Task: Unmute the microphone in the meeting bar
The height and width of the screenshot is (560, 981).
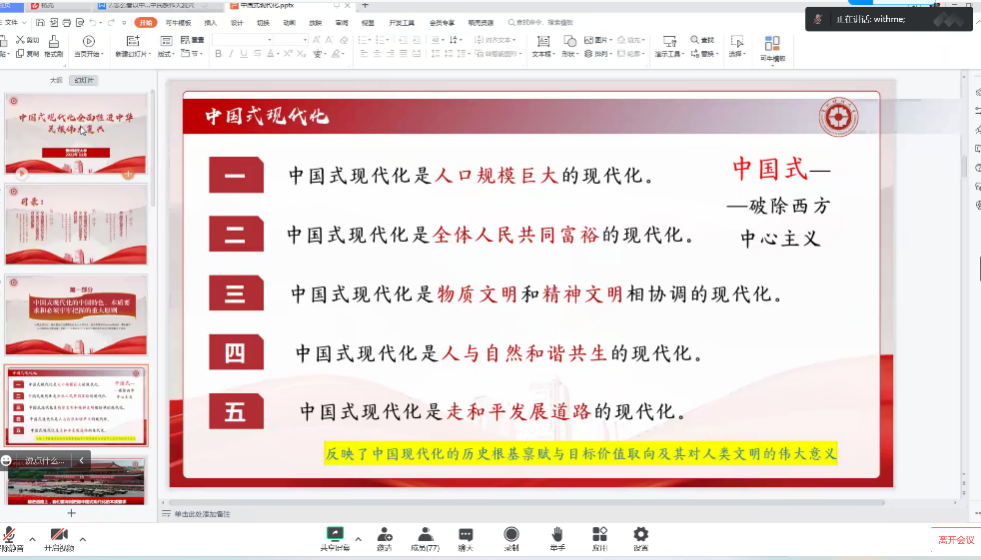Action: coord(9,538)
